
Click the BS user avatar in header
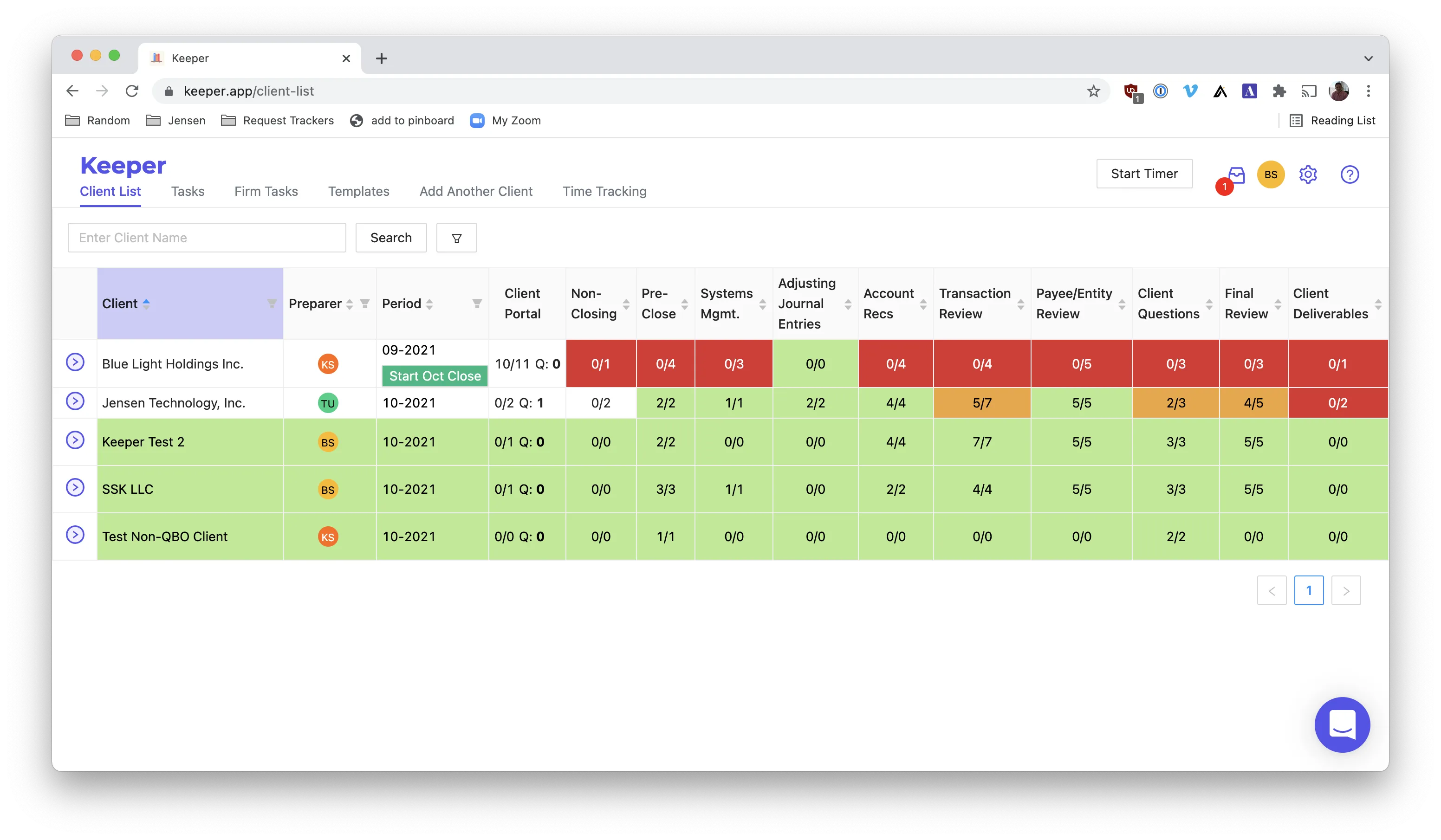point(1271,174)
